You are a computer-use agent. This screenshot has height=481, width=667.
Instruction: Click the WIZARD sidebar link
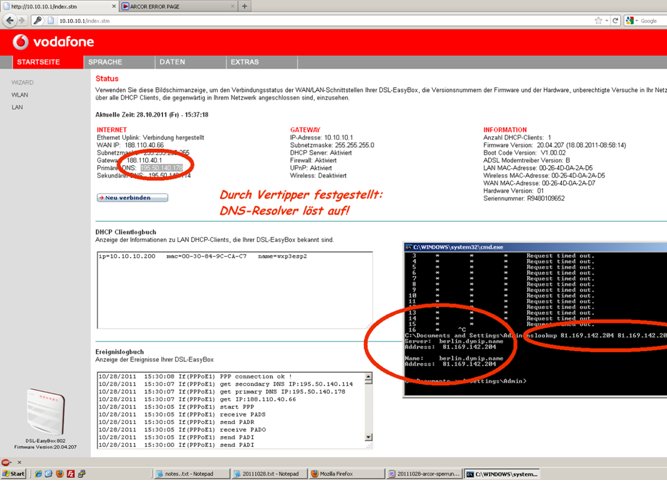tap(22, 83)
